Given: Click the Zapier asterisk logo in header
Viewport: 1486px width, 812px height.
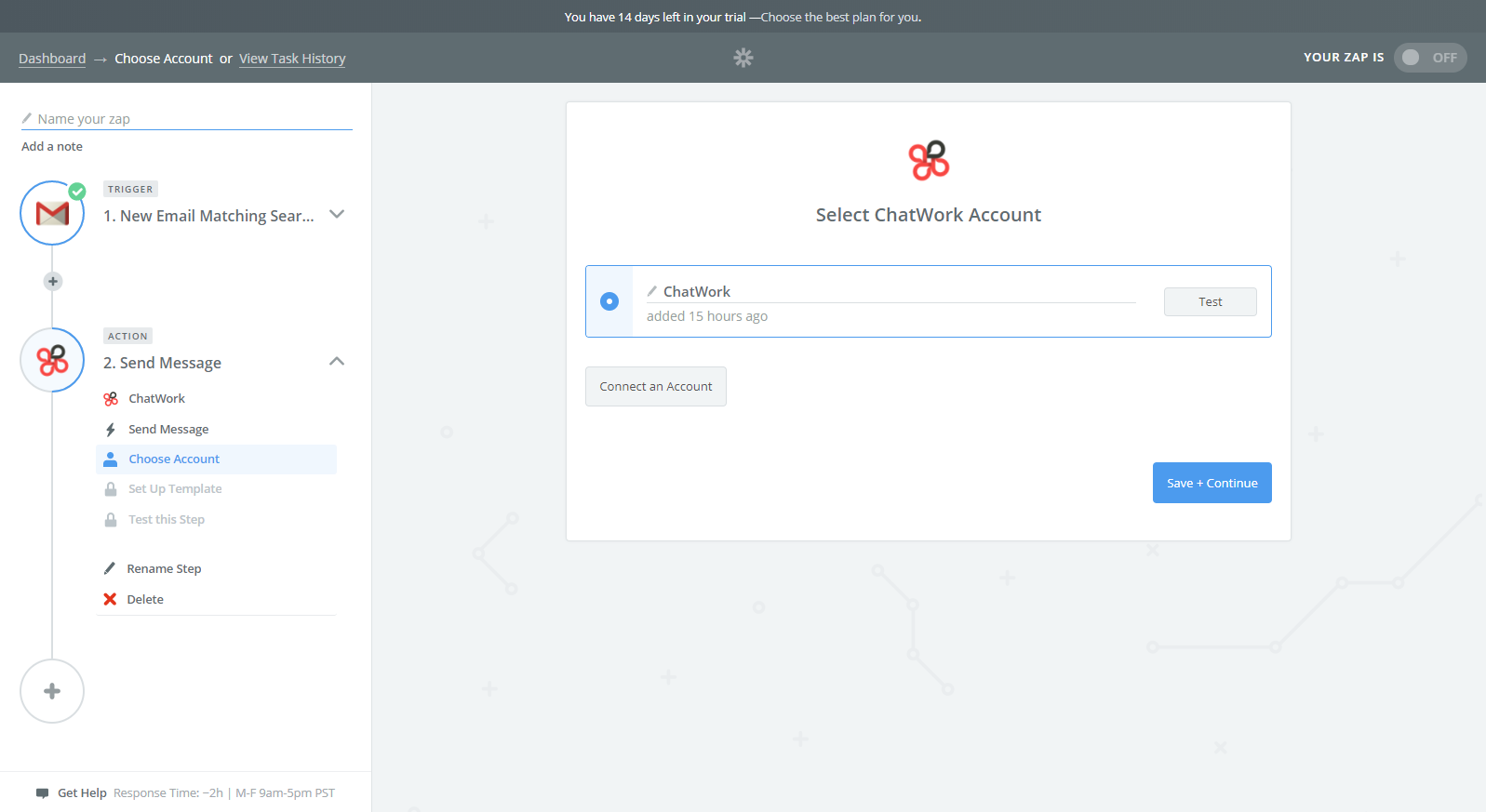Looking at the screenshot, I should pos(743,58).
